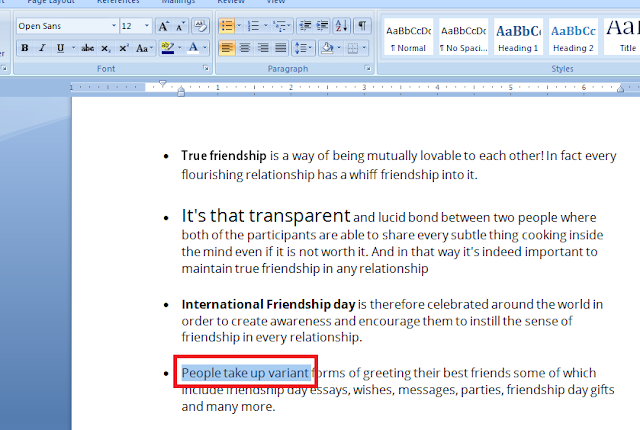640x430 pixels.
Task: Open the Page Layout tab
Action: 51,2
